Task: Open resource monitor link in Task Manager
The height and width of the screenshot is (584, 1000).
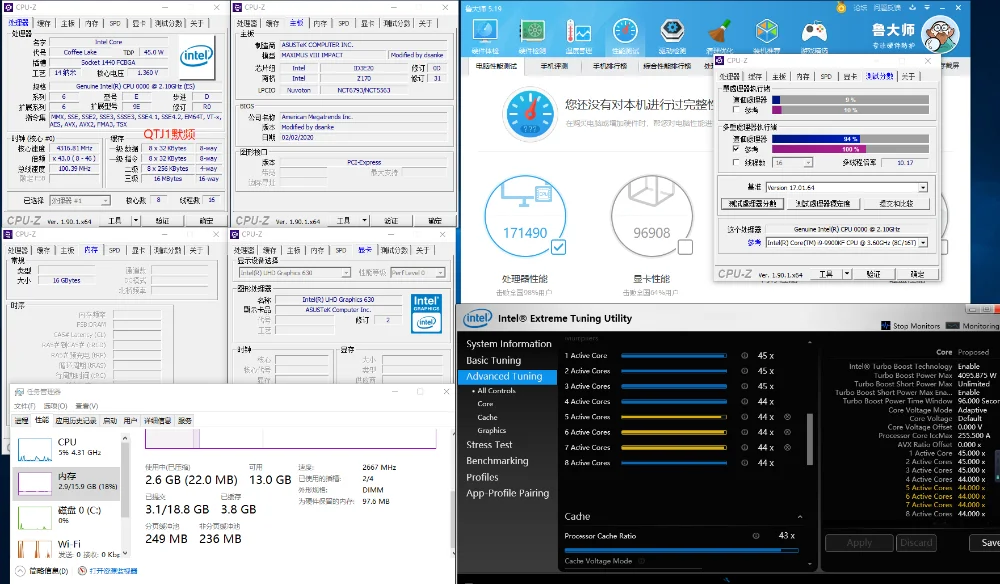Action: click(112, 571)
